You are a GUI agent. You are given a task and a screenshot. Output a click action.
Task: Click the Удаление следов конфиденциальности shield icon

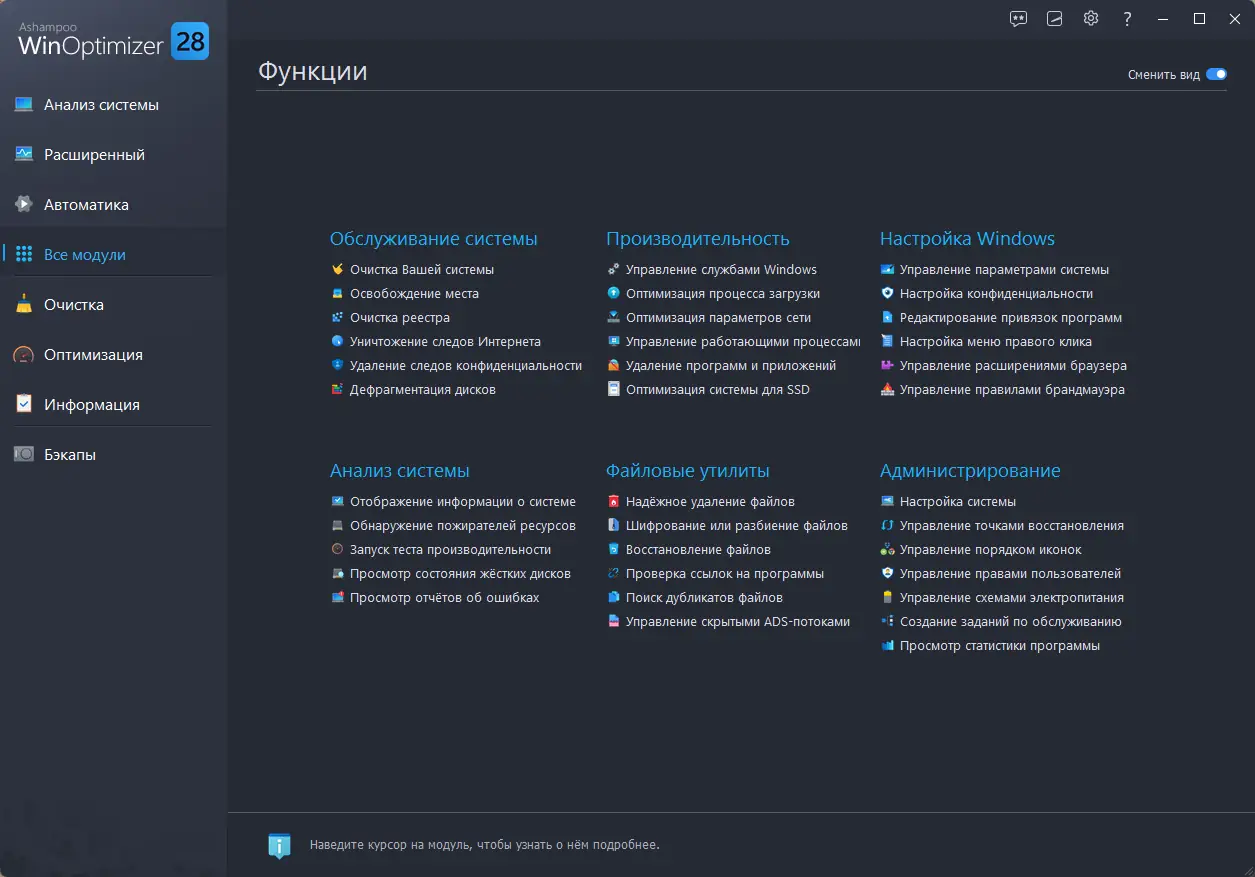pyautogui.click(x=337, y=366)
